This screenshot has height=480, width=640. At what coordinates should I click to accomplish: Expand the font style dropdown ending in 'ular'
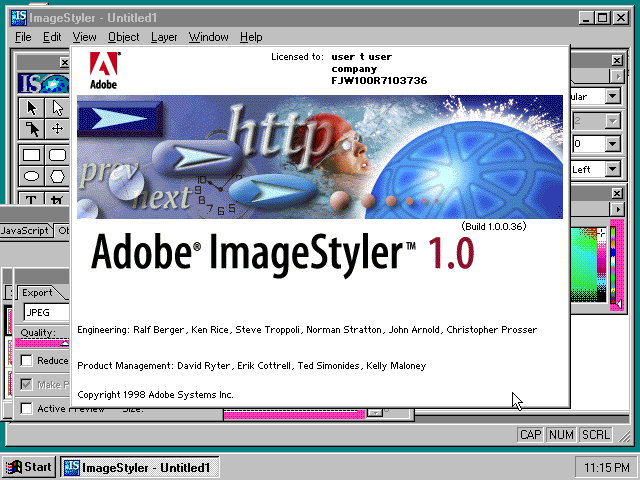[612, 96]
